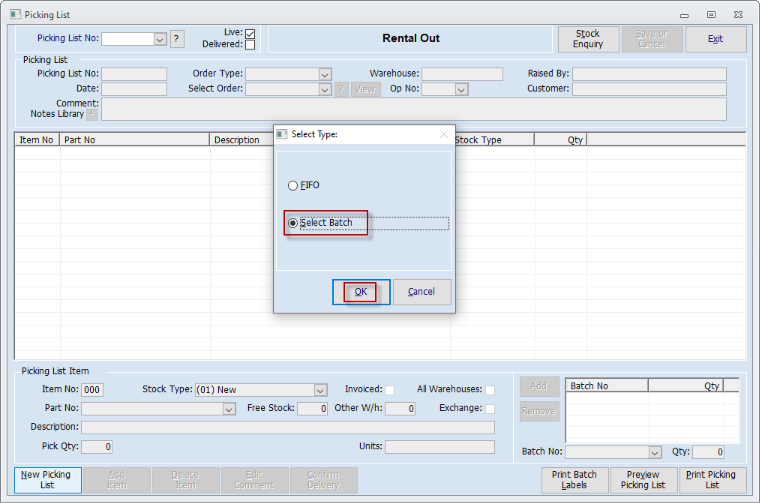
Task: Open the Notes Library arrow button
Action: 92,114
